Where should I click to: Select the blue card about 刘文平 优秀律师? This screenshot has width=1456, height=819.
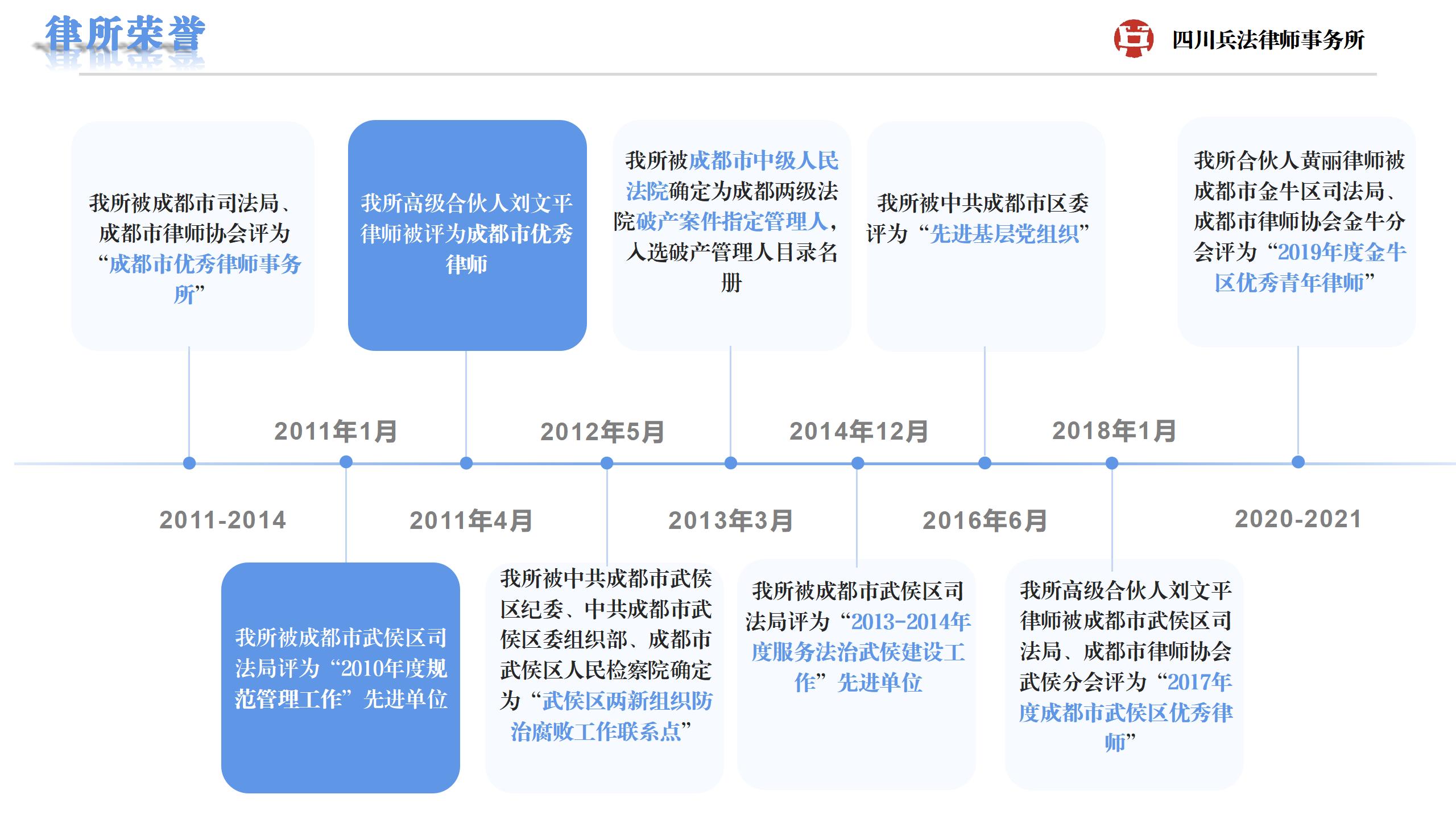tap(467, 235)
